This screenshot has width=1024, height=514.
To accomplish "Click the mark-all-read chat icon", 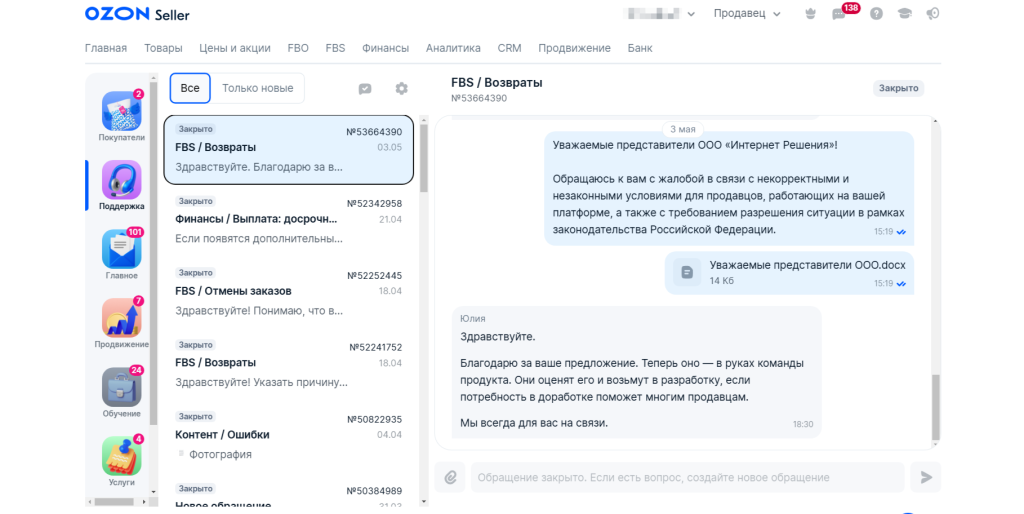I will [365, 89].
